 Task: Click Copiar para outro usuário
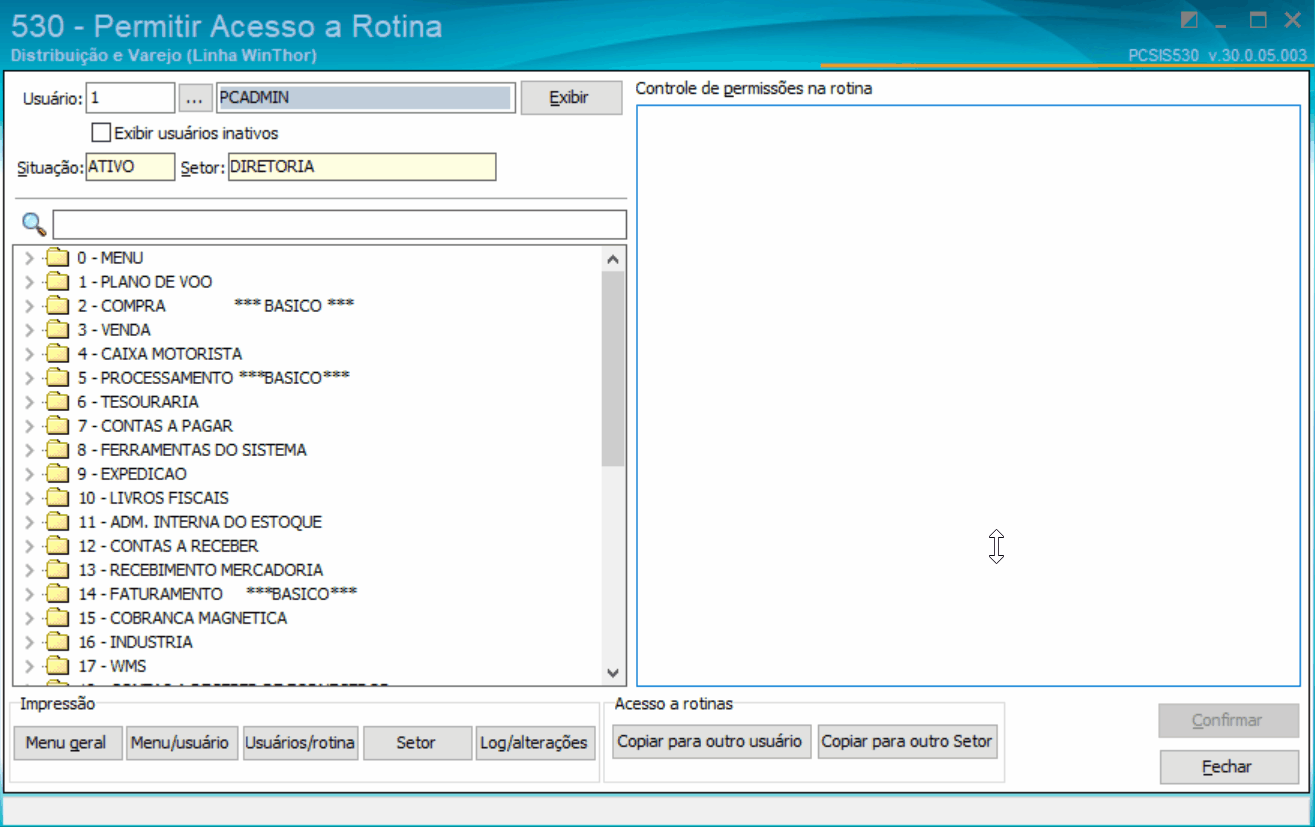tap(711, 742)
